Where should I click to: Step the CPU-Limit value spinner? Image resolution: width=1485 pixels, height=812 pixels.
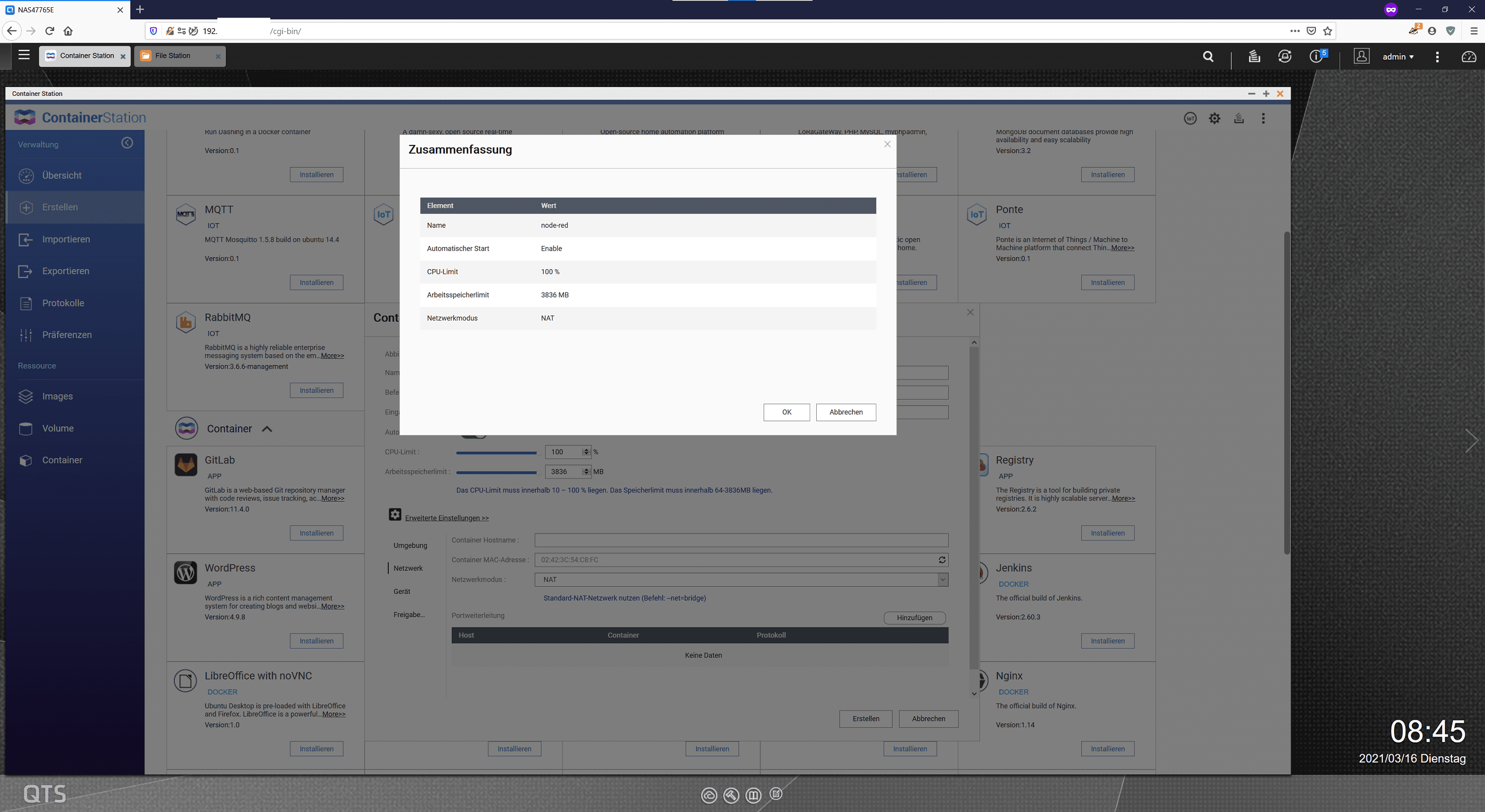[x=586, y=452]
